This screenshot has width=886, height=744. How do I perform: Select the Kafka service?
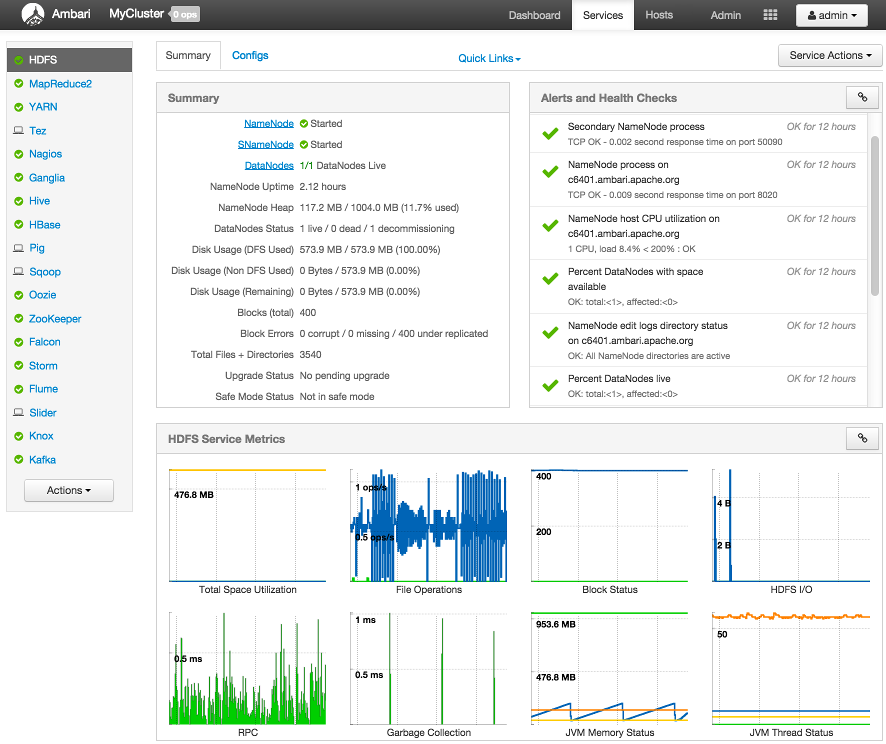(x=42, y=459)
